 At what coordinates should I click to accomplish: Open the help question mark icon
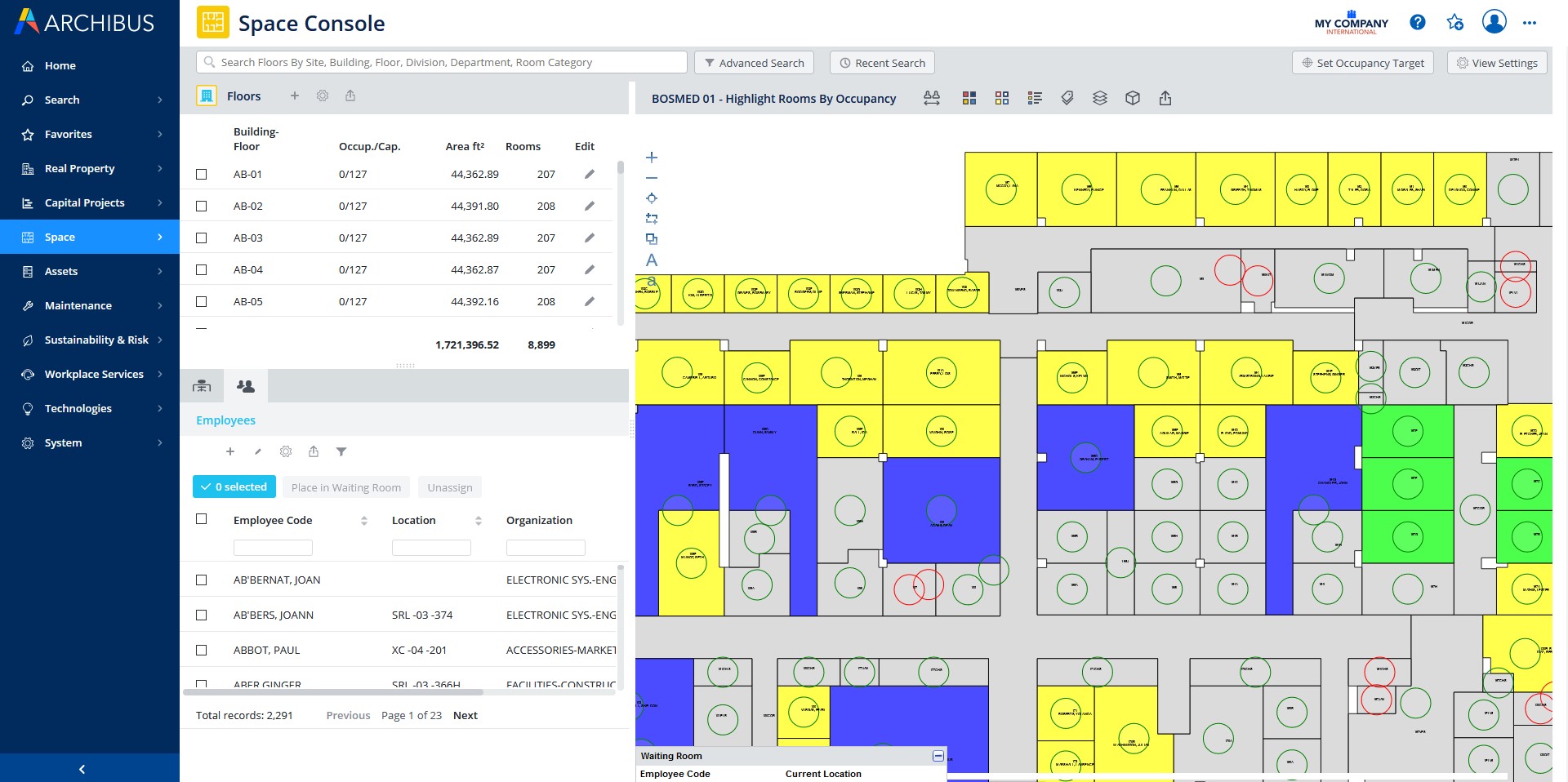[x=1417, y=23]
